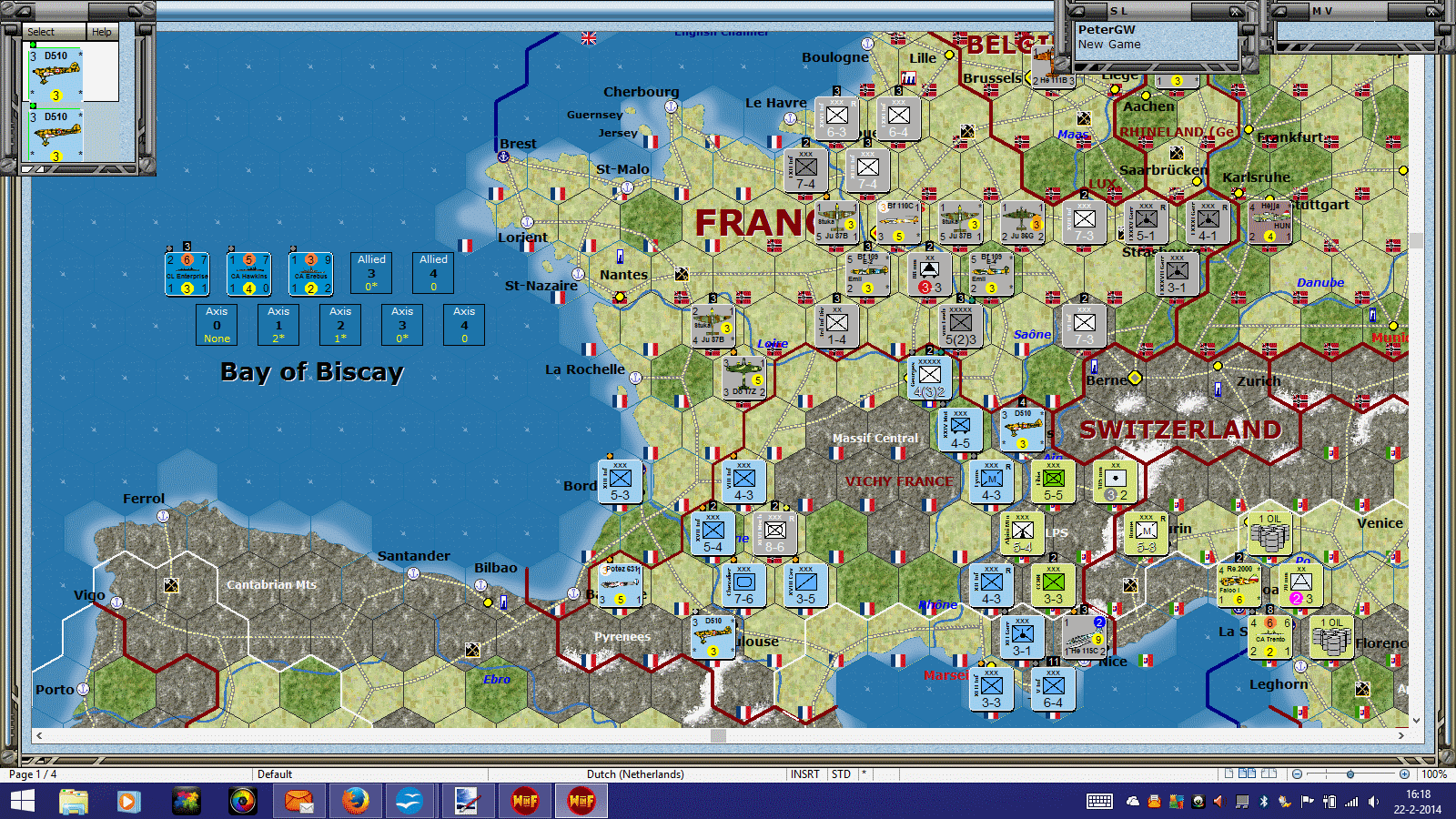Select the CL Enterprise ship counter
The height and width of the screenshot is (819, 1456).
pos(187,274)
